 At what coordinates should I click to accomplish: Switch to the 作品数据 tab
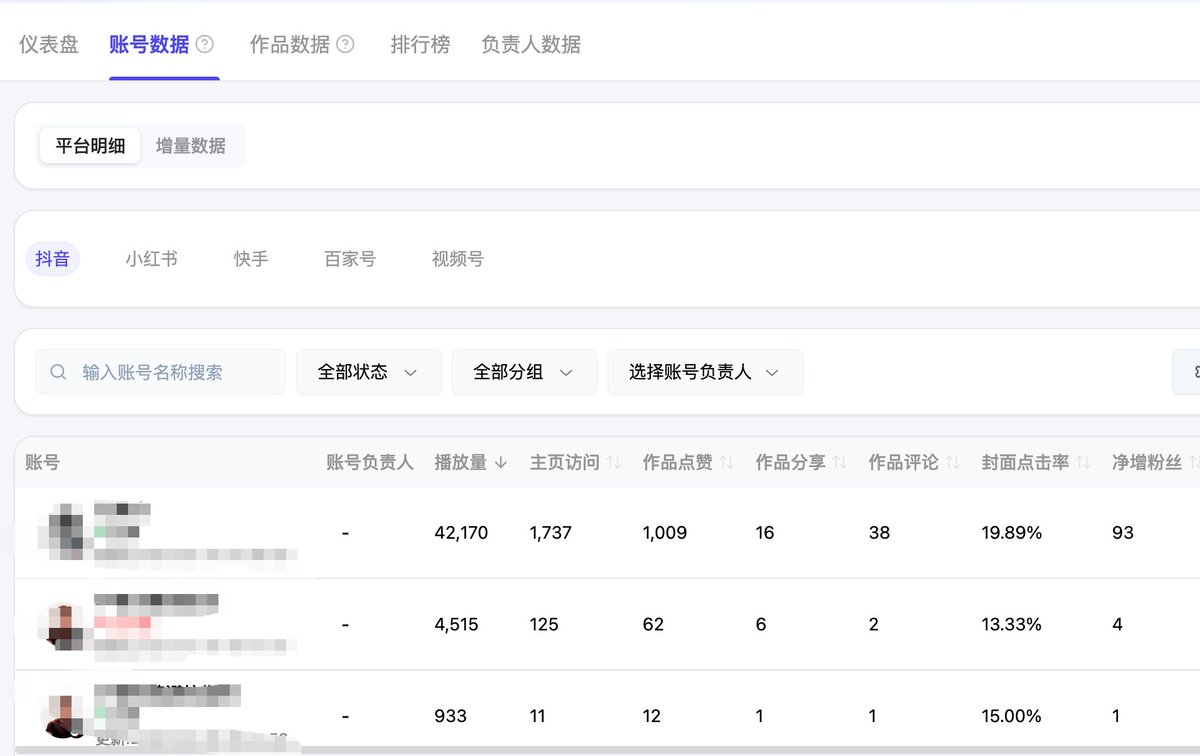[x=290, y=45]
